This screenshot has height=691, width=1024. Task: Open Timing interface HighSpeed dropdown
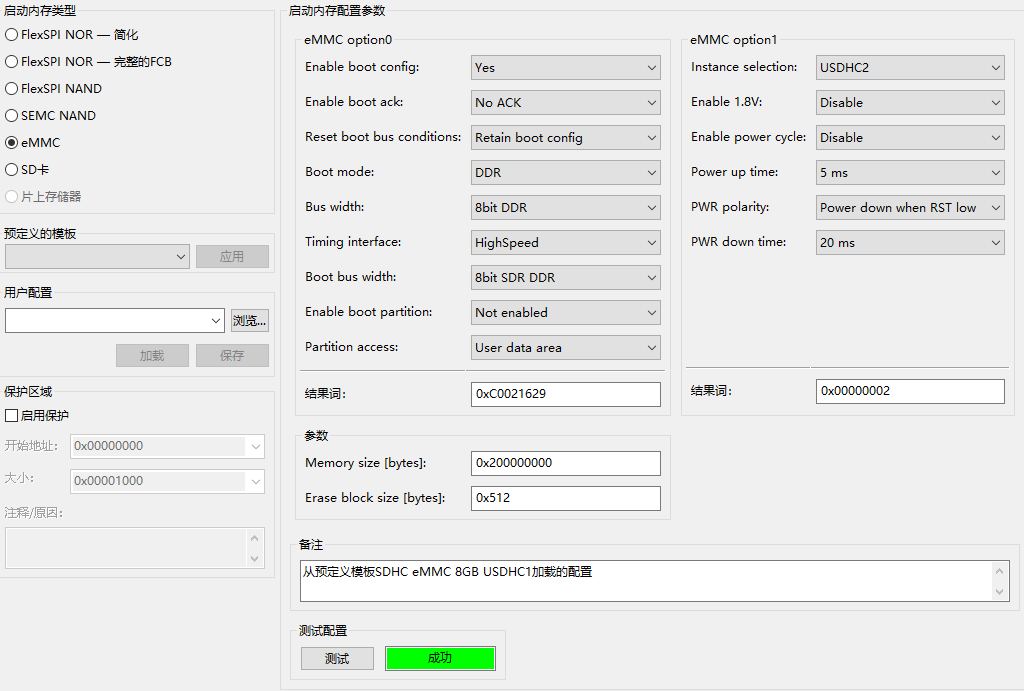(x=566, y=242)
